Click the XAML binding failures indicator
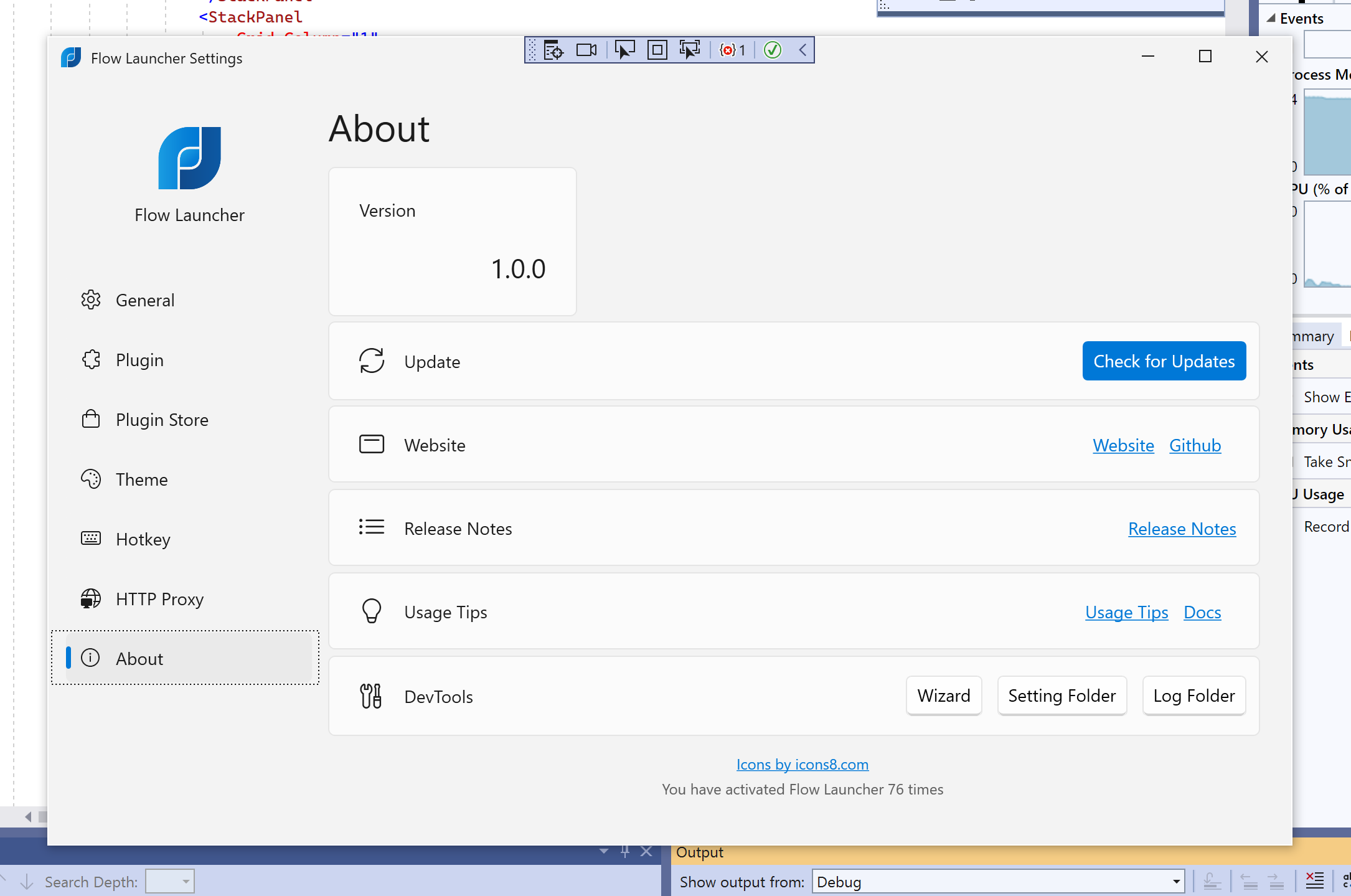Viewport: 1351px width, 896px height. point(732,50)
